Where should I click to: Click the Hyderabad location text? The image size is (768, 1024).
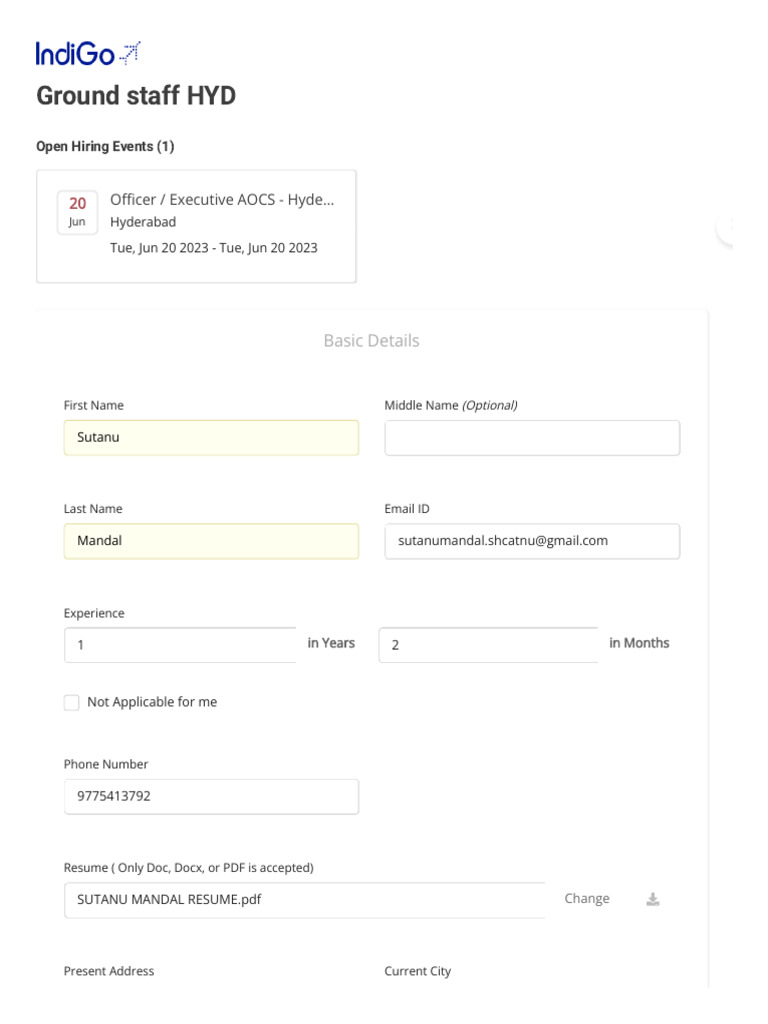click(x=143, y=222)
